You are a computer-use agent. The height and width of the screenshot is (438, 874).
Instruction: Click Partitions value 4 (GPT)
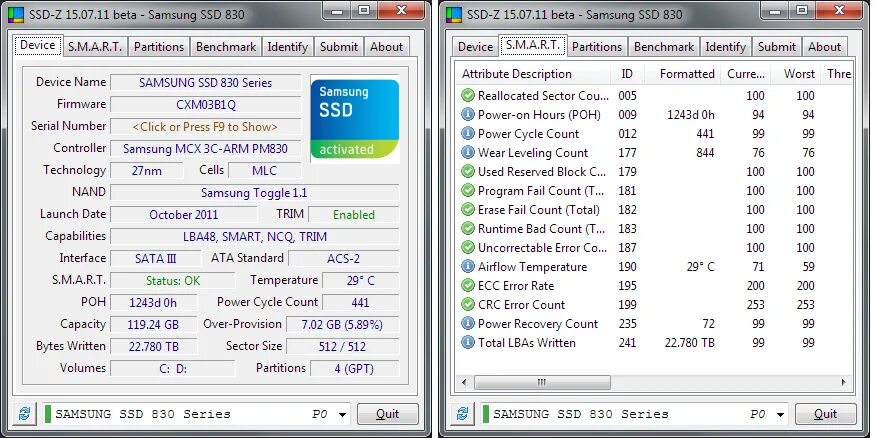[354, 369]
